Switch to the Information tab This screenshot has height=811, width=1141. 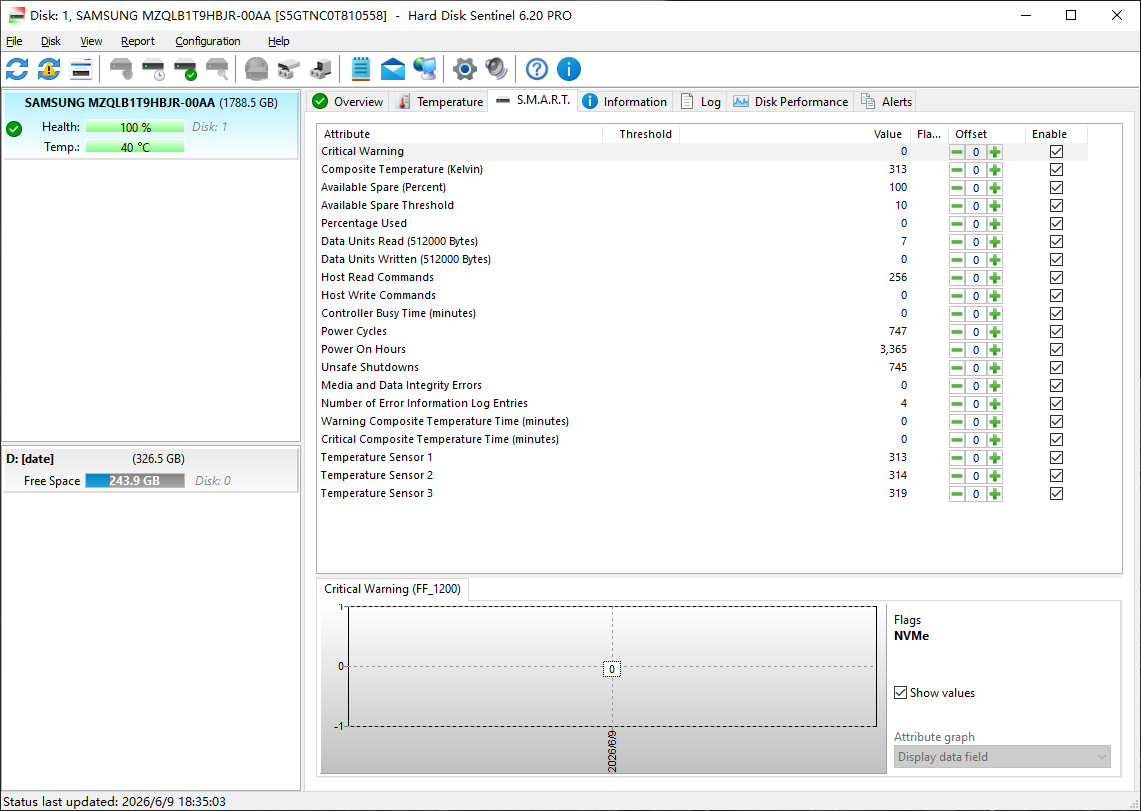click(x=625, y=102)
